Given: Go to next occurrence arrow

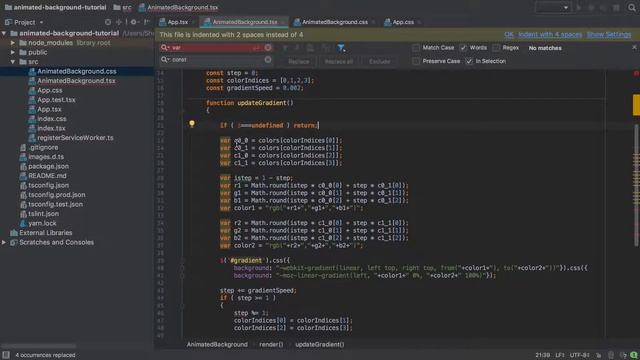Looking at the screenshot, I should tap(297, 48).
